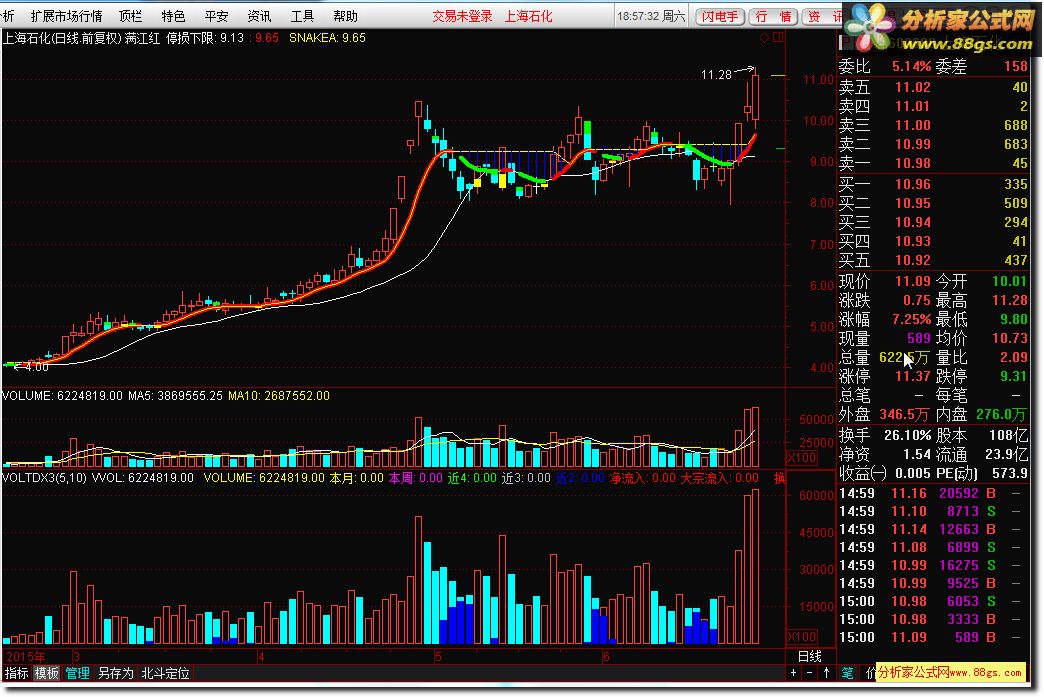Screen dimensions: 1044x697
Task: Click the MA5: 3869555.25 label
Action: (175, 395)
